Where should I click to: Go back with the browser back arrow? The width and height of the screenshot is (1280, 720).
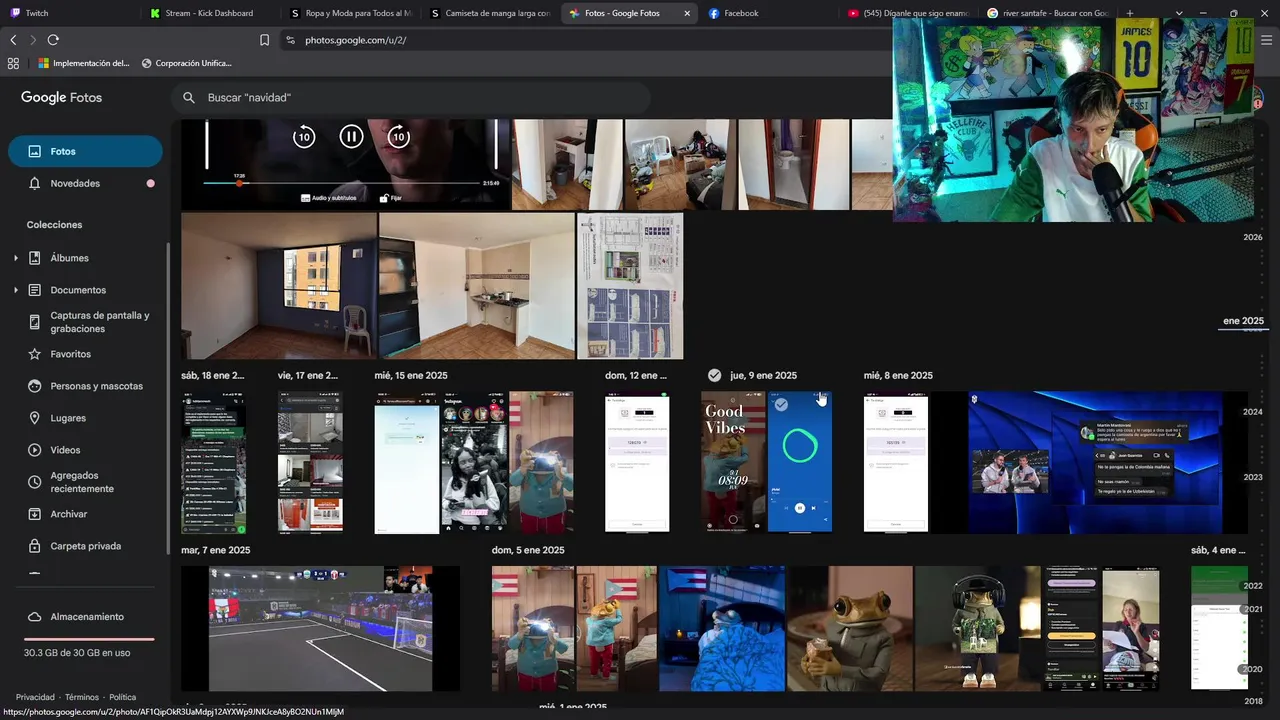13,40
